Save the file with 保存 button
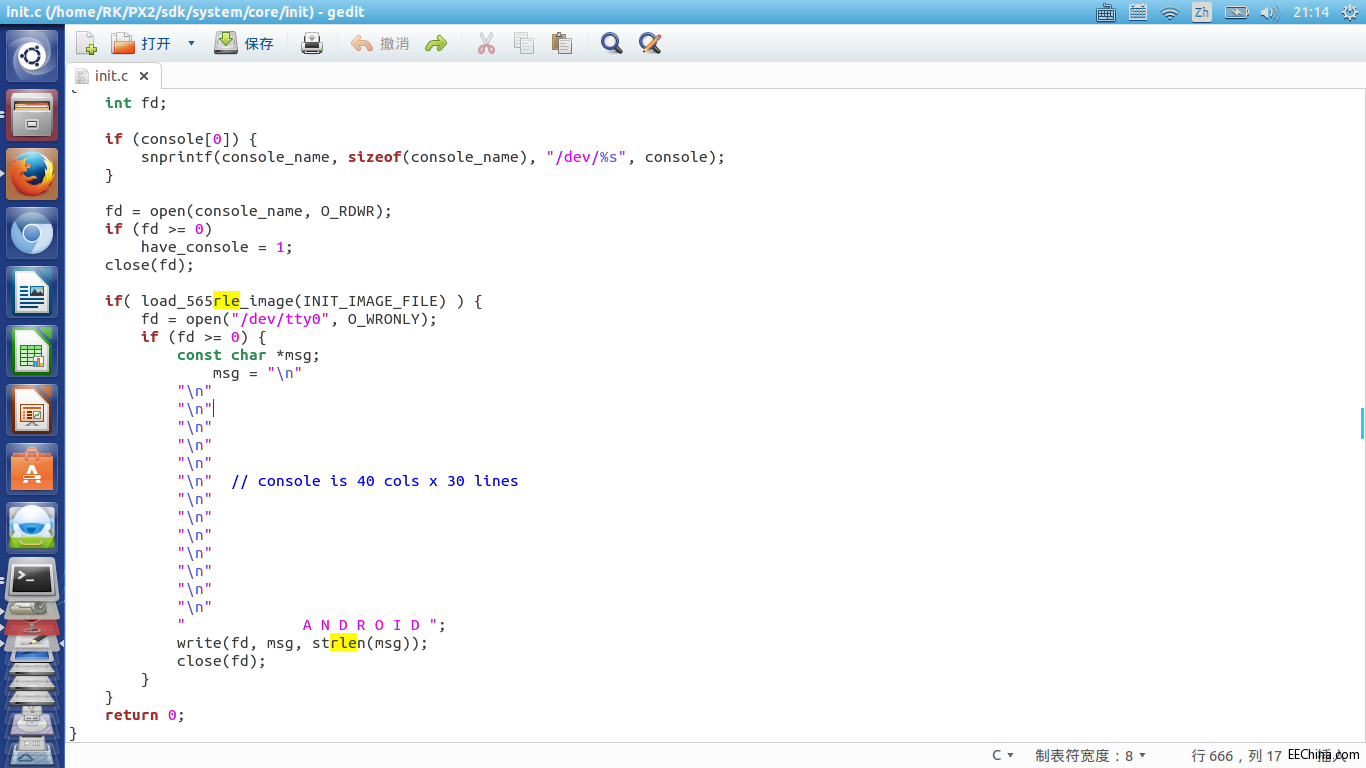Screen dimensions: 1366x768 click(244, 43)
